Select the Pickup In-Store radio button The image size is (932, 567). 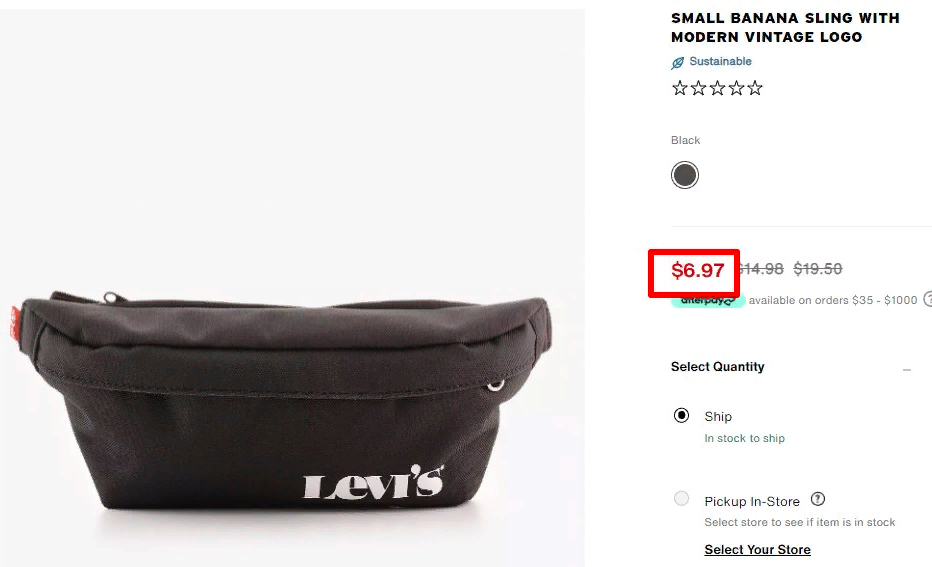pos(681,498)
